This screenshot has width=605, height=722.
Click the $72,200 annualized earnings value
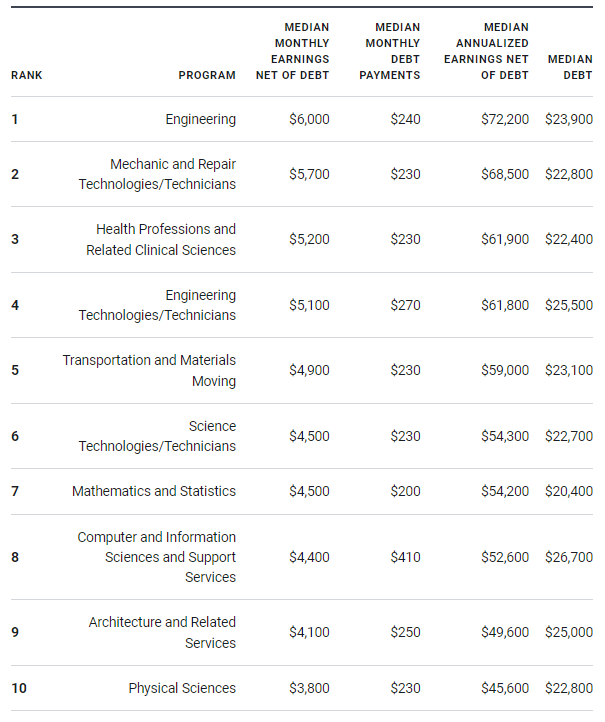tap(505, 119)
